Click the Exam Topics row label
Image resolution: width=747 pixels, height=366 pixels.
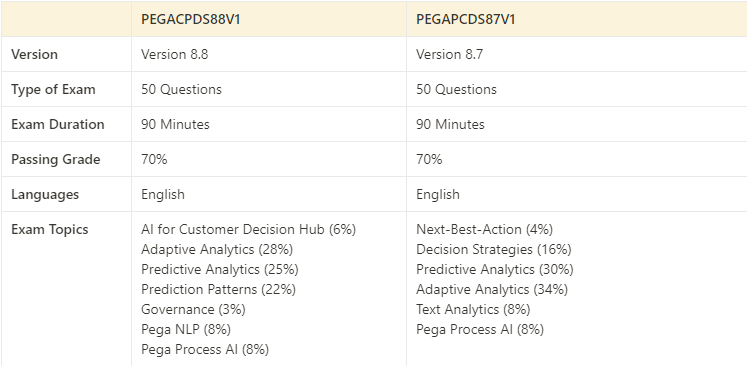tap(50, 230)
